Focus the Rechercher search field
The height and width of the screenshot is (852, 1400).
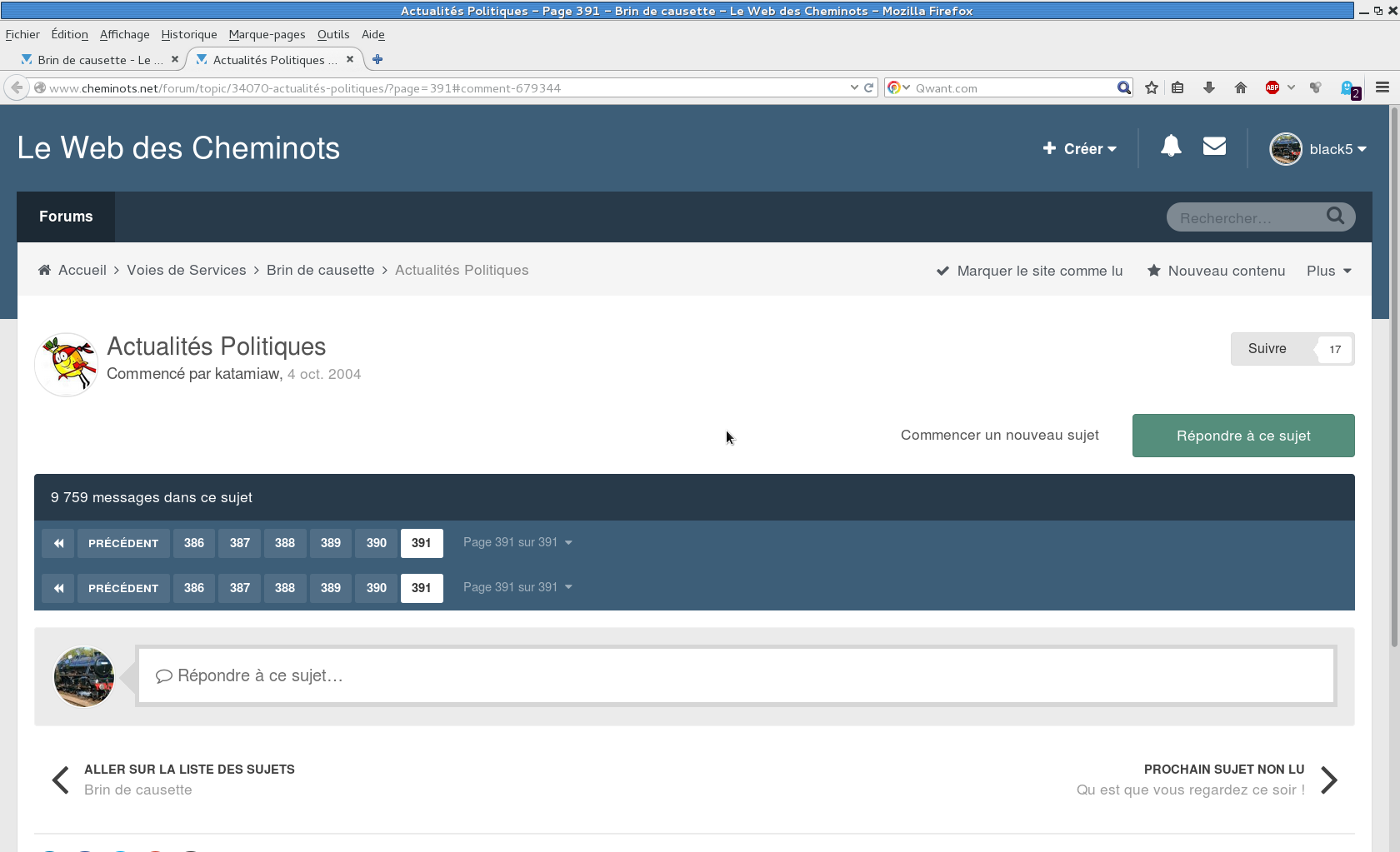(x=1247, y=217)
